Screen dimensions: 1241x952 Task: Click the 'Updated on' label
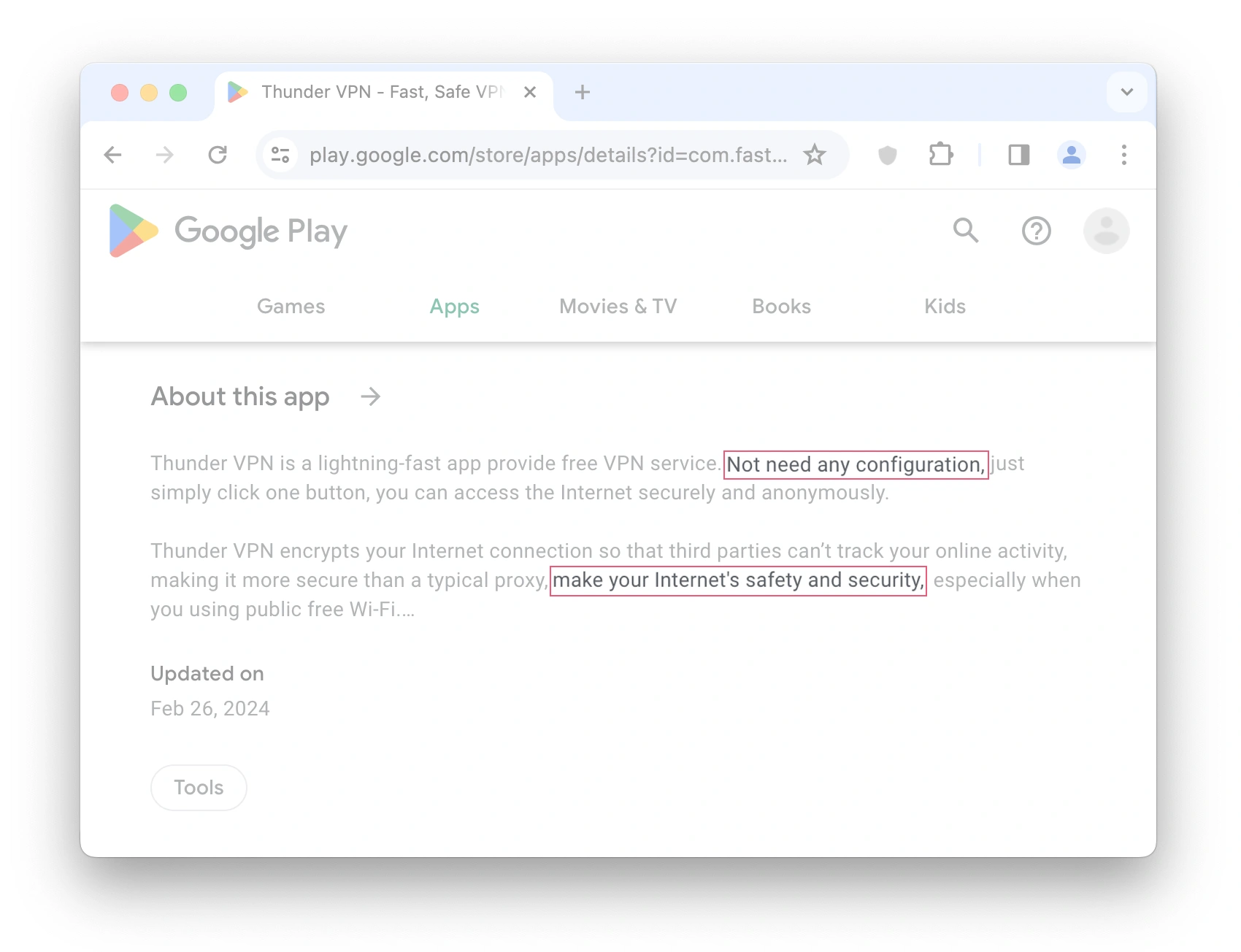tap(207, 674)
